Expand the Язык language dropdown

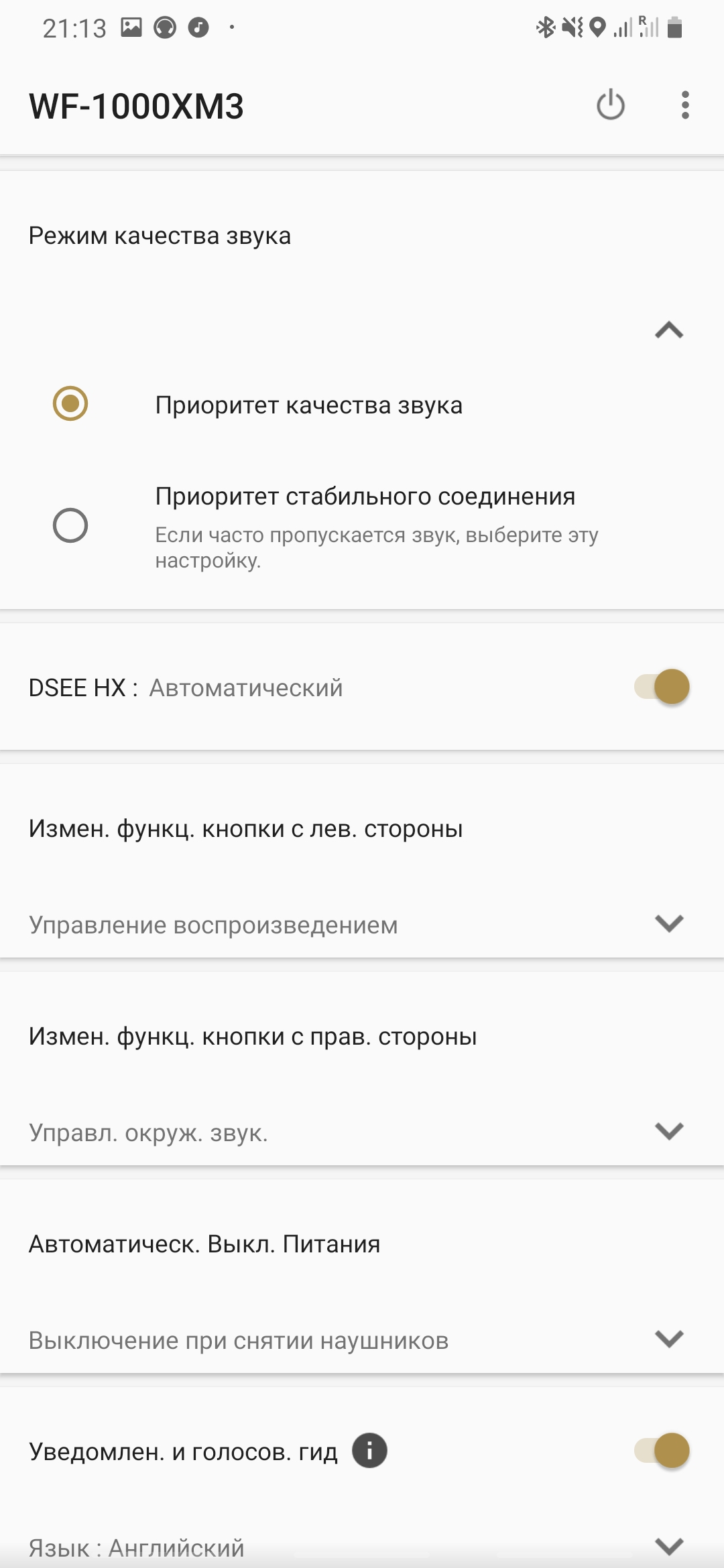[669, 1546]
